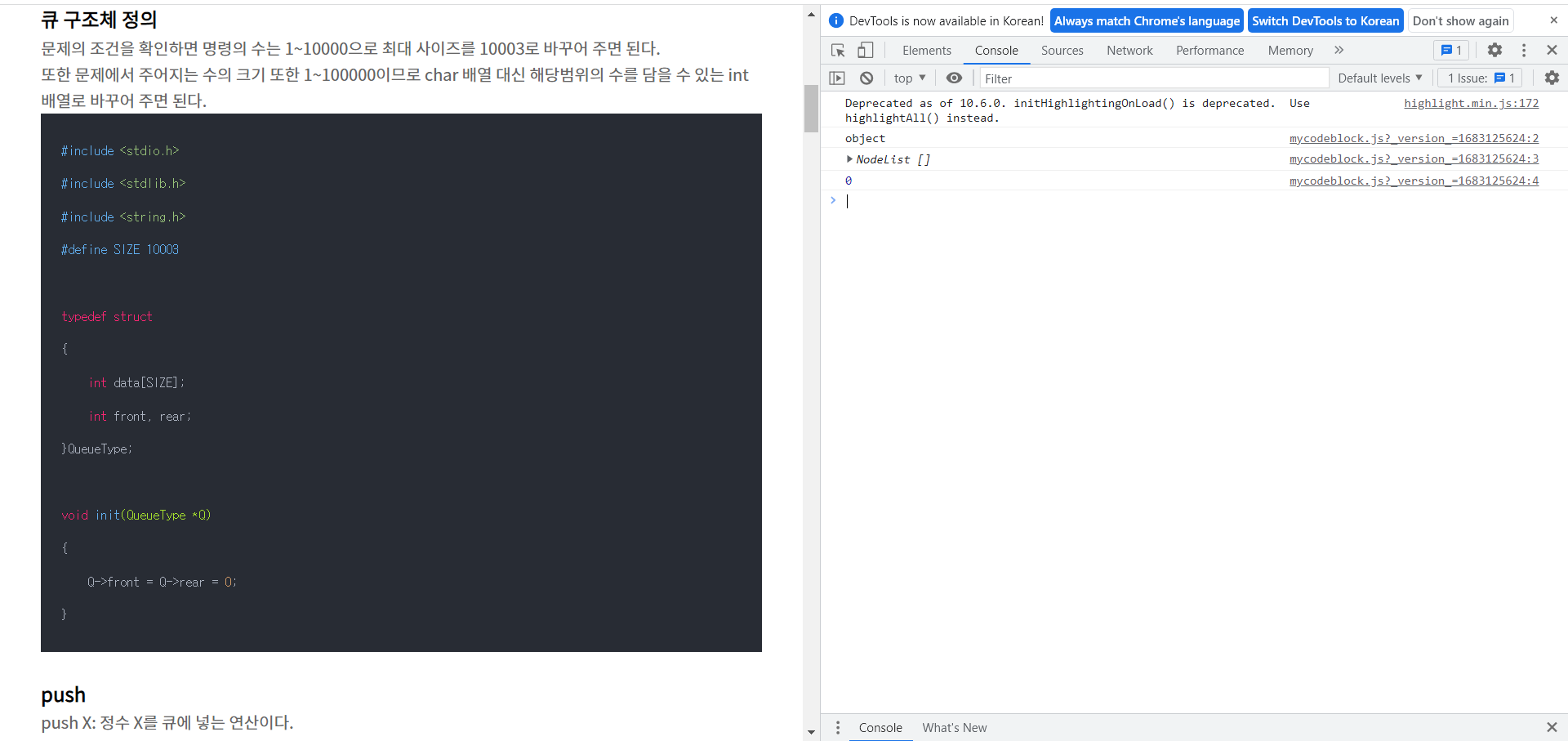Dismiss the Korean language notification with Don't show again
The image size is (1568, 741).
click(x=1460, y=20)
